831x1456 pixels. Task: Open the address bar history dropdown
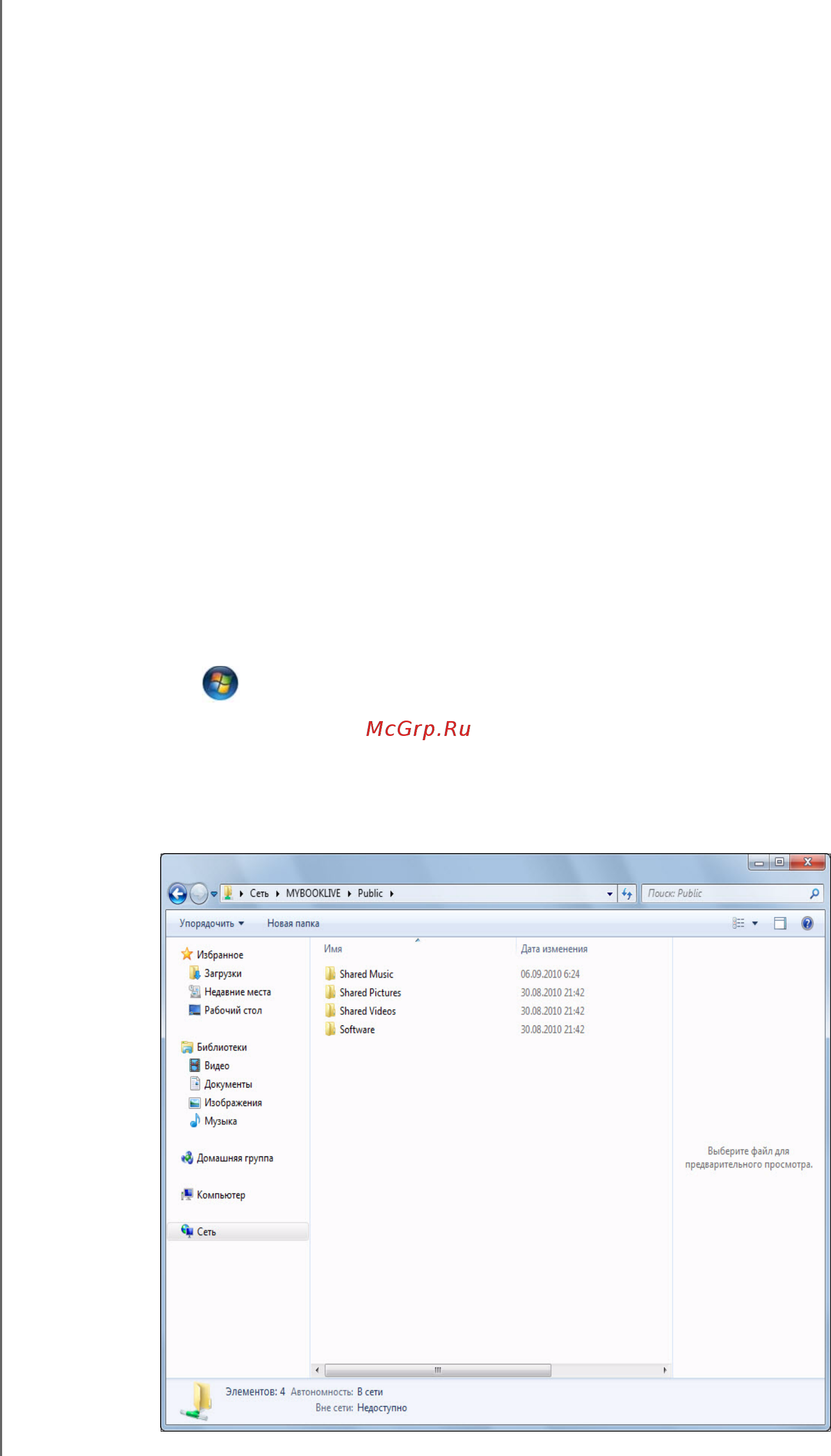[x=610, y=894]
